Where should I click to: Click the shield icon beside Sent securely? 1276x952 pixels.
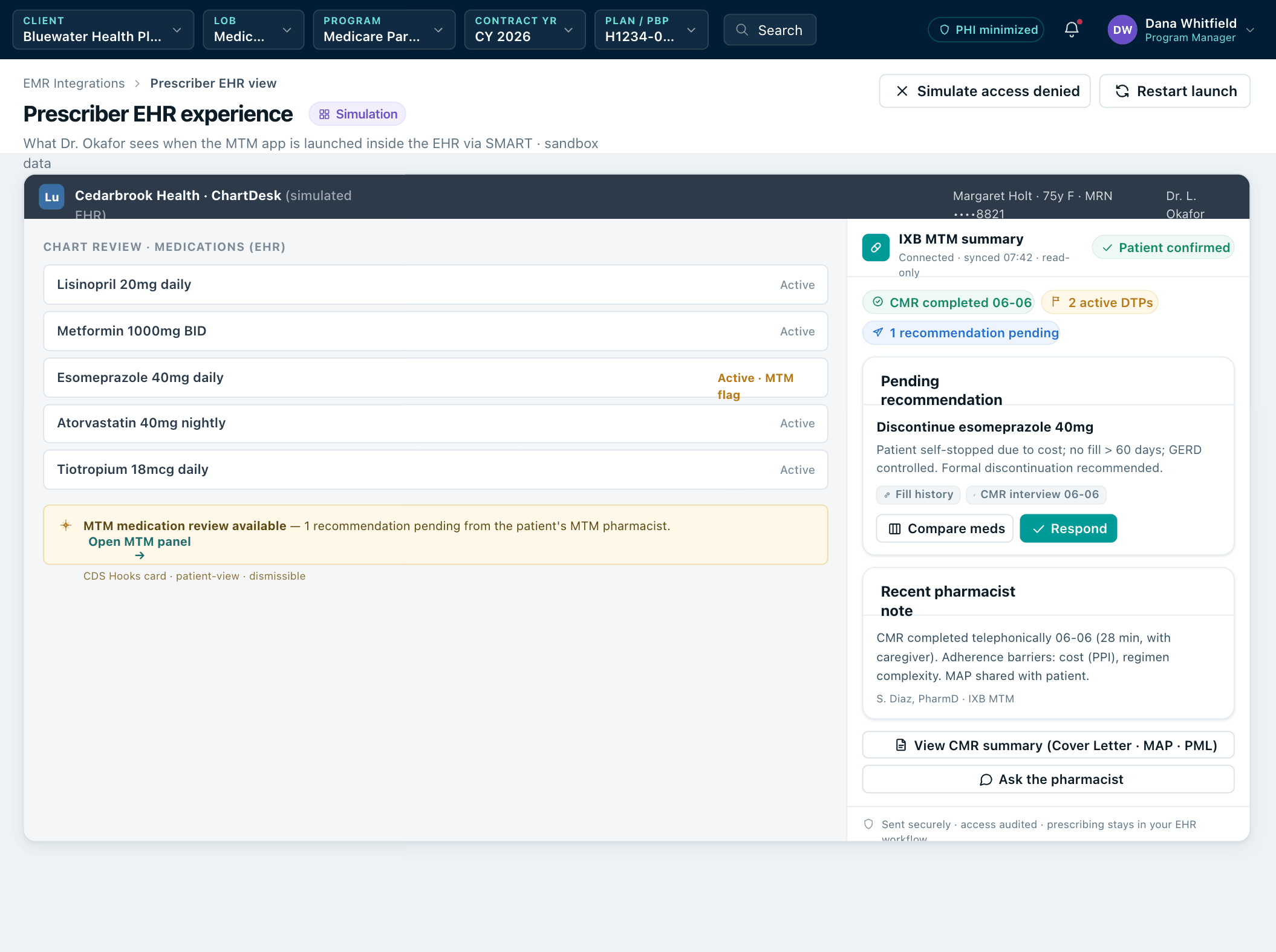[x=868, y=824]
